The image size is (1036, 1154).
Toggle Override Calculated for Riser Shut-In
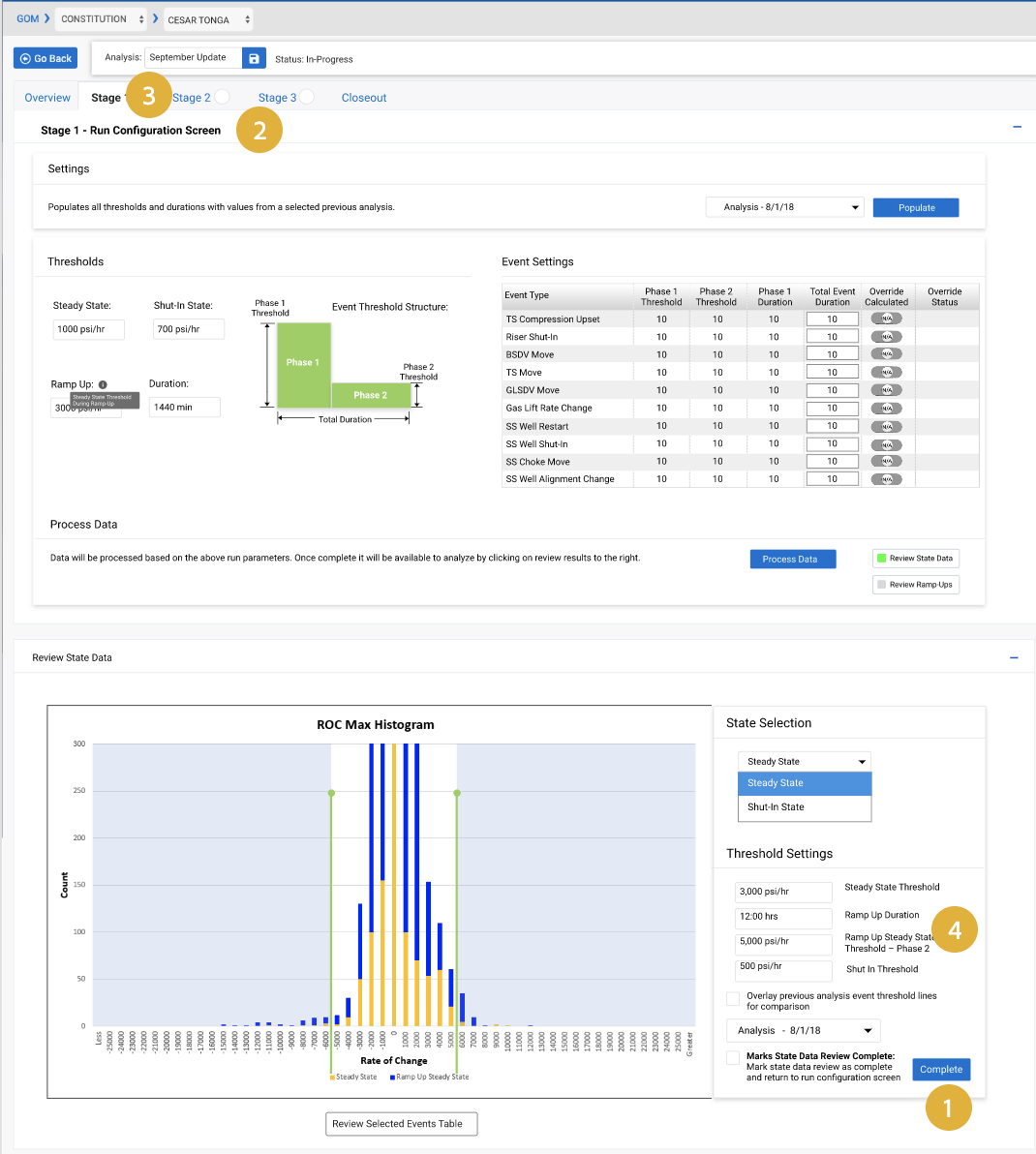point(886,336)
